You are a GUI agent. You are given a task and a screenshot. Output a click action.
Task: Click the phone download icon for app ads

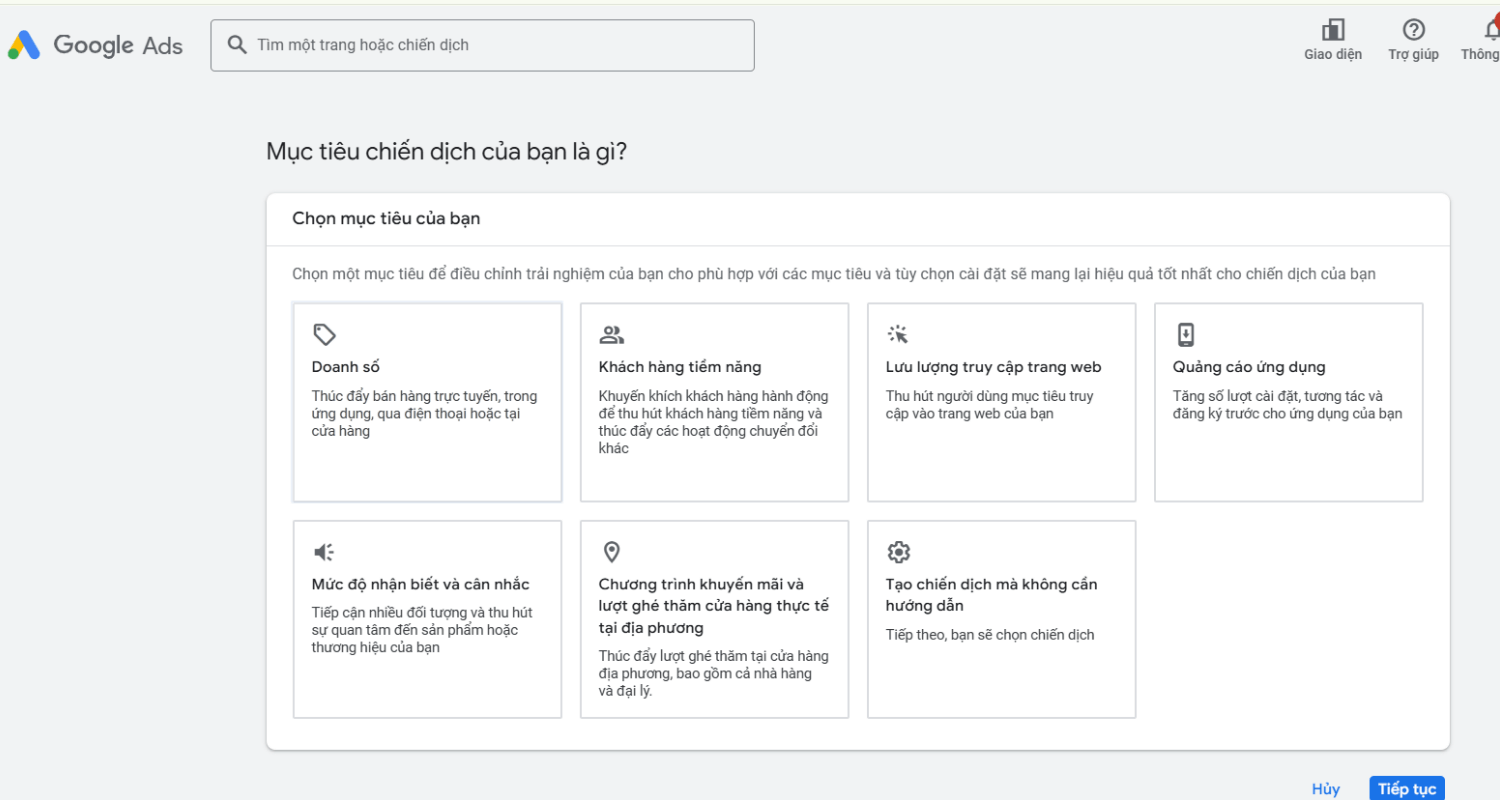coord(1185,334)
